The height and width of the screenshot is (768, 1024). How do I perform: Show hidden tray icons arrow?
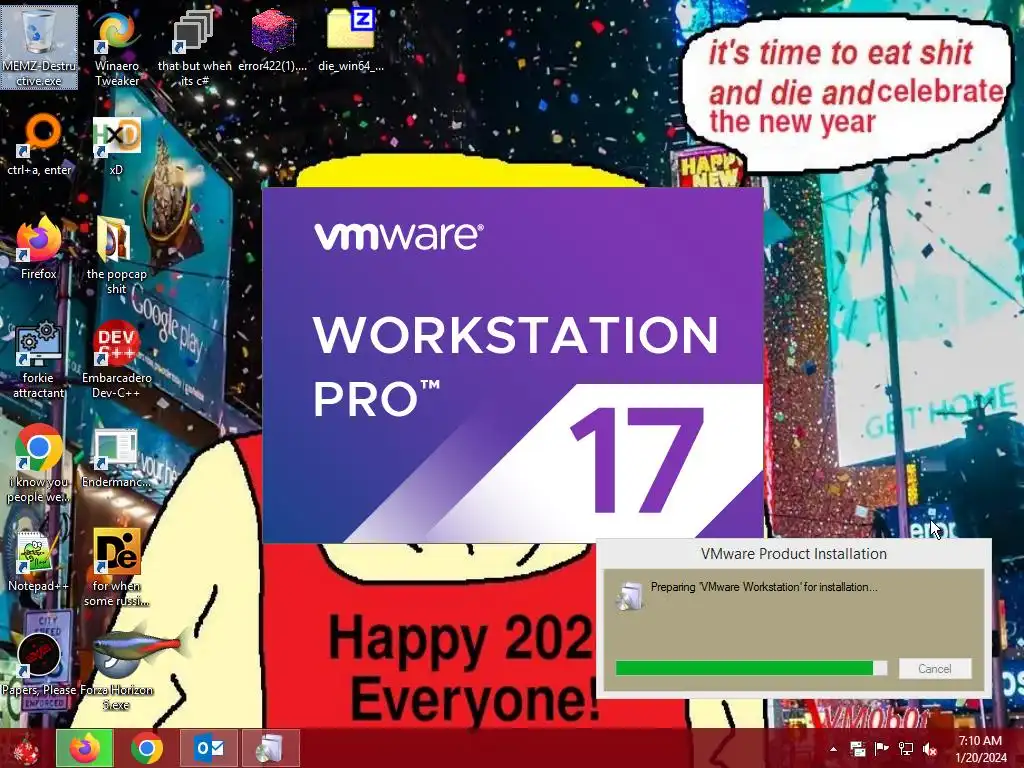833,749
